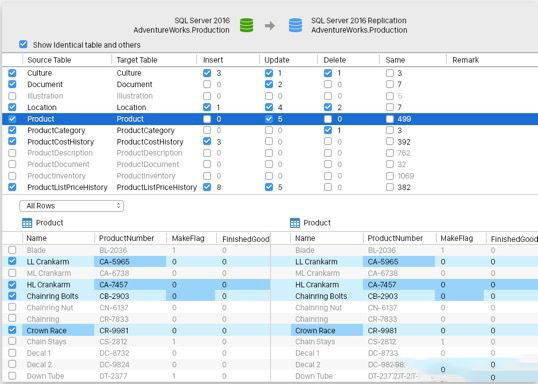Uncheck the Document source table checkbox
The image size is (538, 384).
(12, 84)
